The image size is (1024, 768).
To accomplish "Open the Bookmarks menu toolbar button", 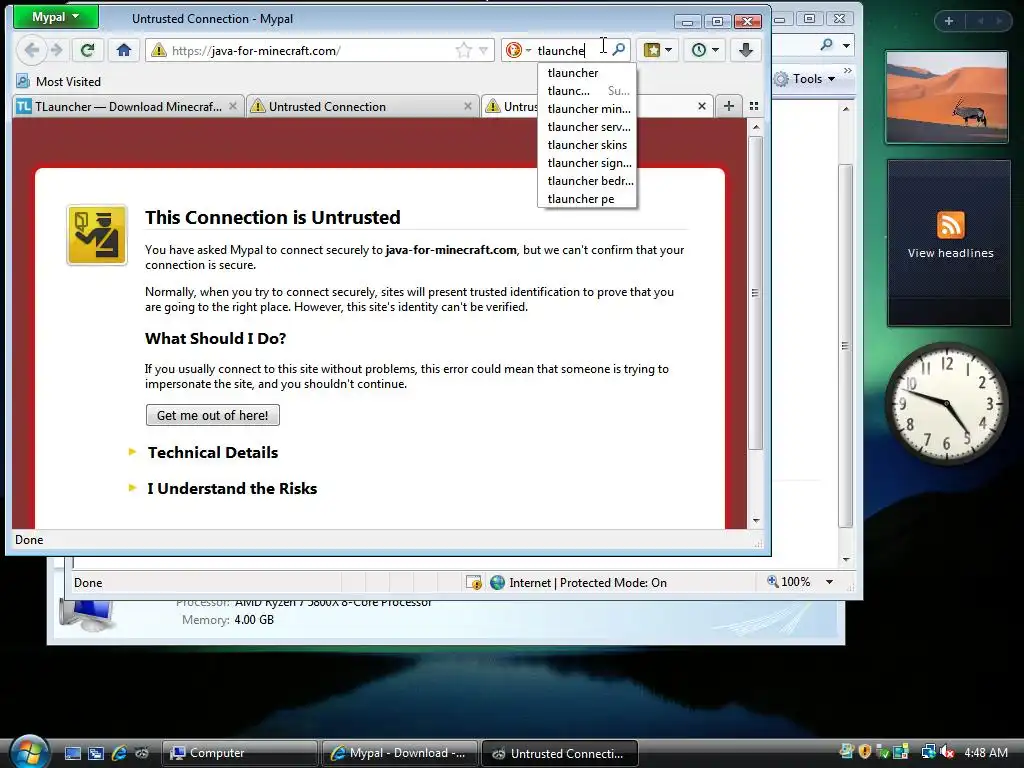I will [x=658, y=50].
